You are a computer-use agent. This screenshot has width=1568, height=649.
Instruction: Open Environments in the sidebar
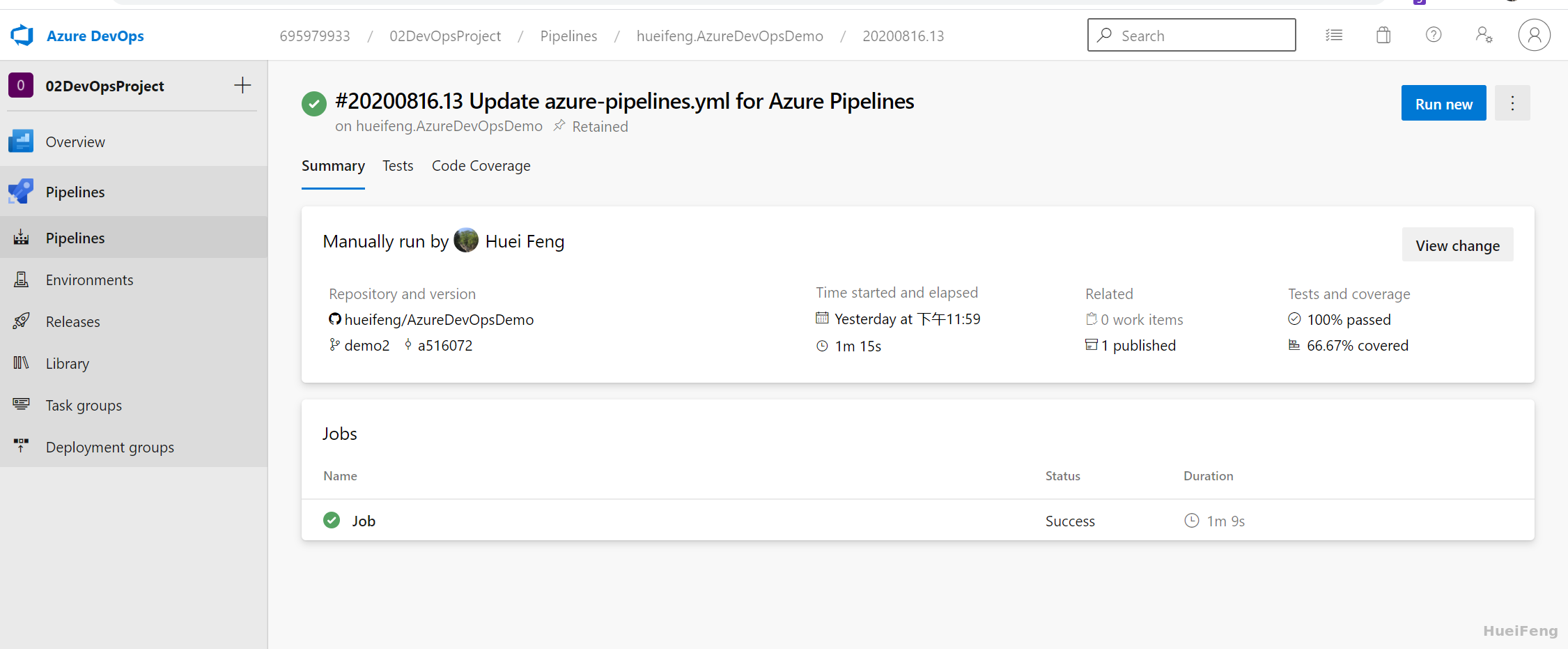pyautogui.click(x=134, y=280)
